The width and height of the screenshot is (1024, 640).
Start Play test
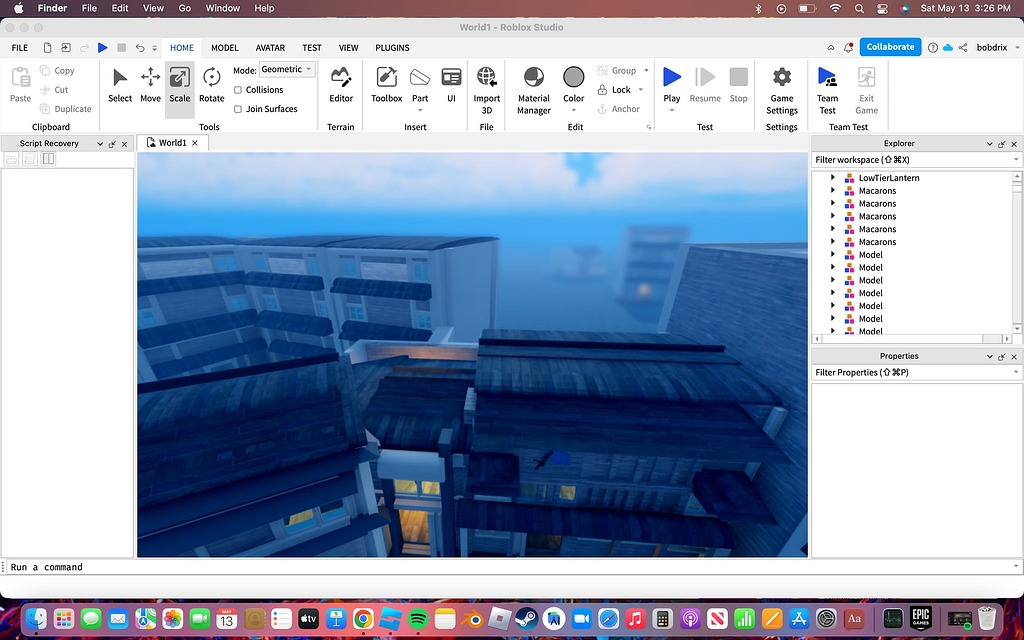[671, 86]
